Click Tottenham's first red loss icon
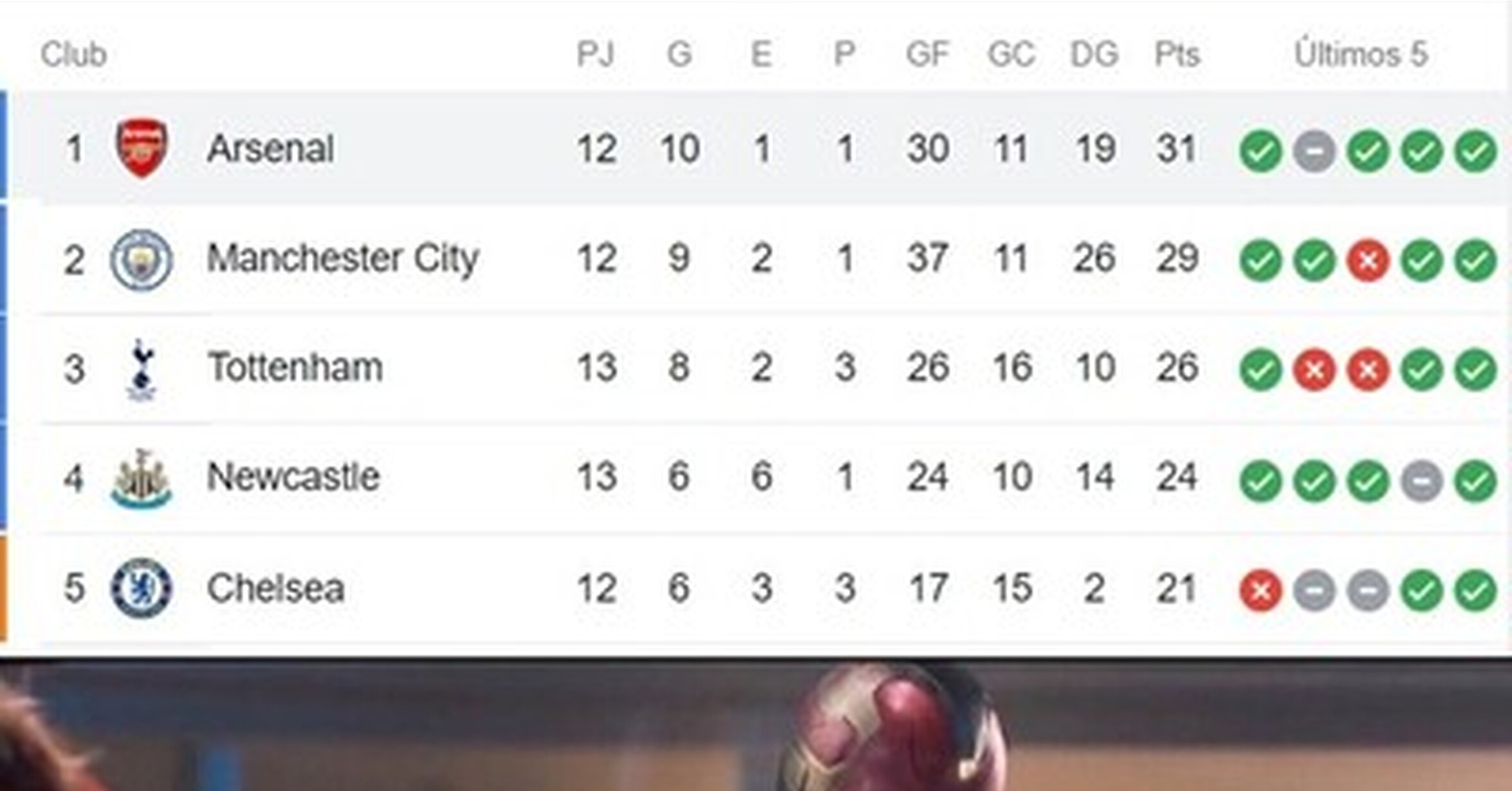 tap(1314, 370)
